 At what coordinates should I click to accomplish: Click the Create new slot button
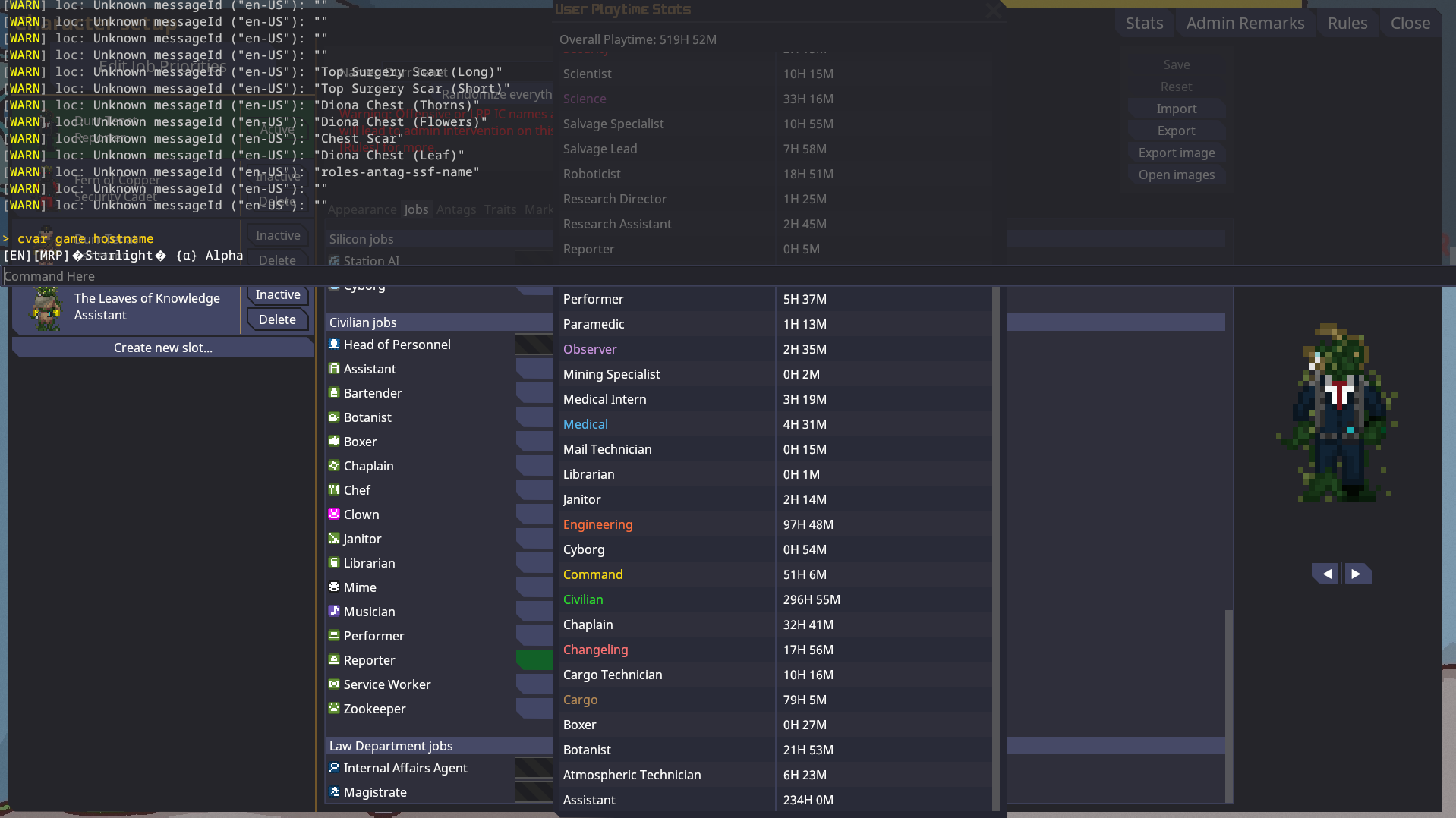pyautogui.click(x=162, y=348)
